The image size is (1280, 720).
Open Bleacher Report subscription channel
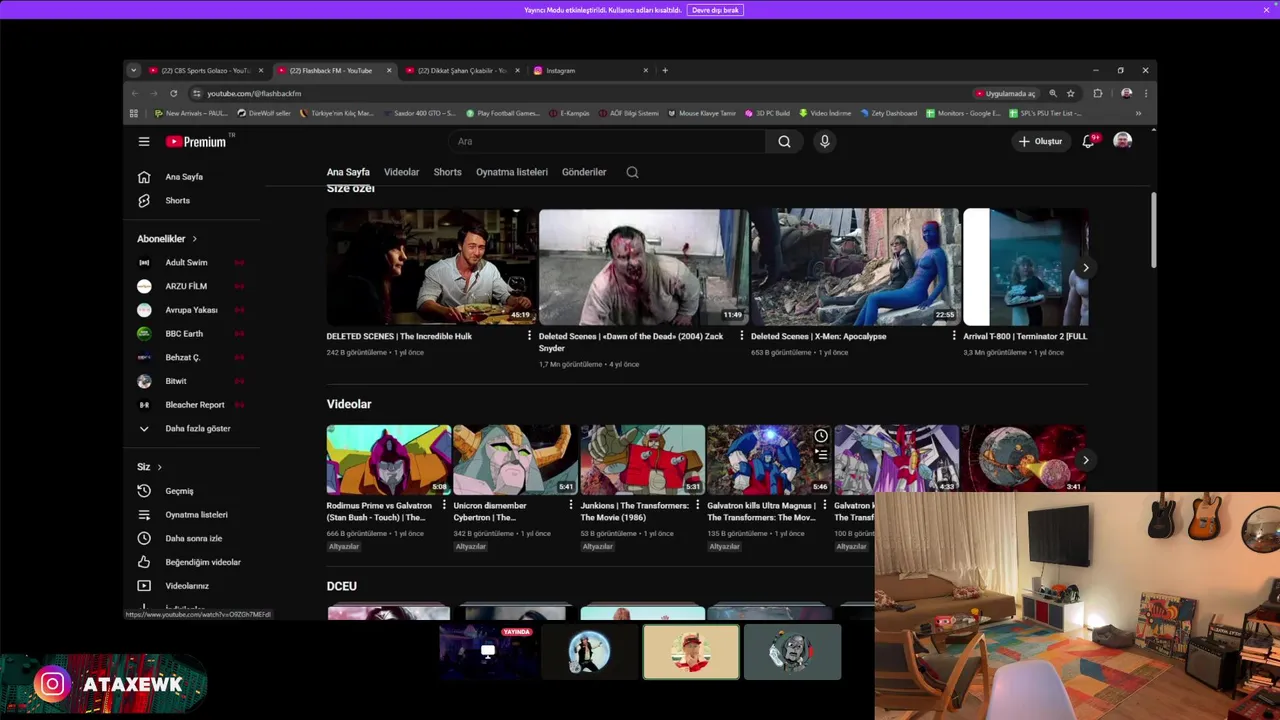point(193,405)
